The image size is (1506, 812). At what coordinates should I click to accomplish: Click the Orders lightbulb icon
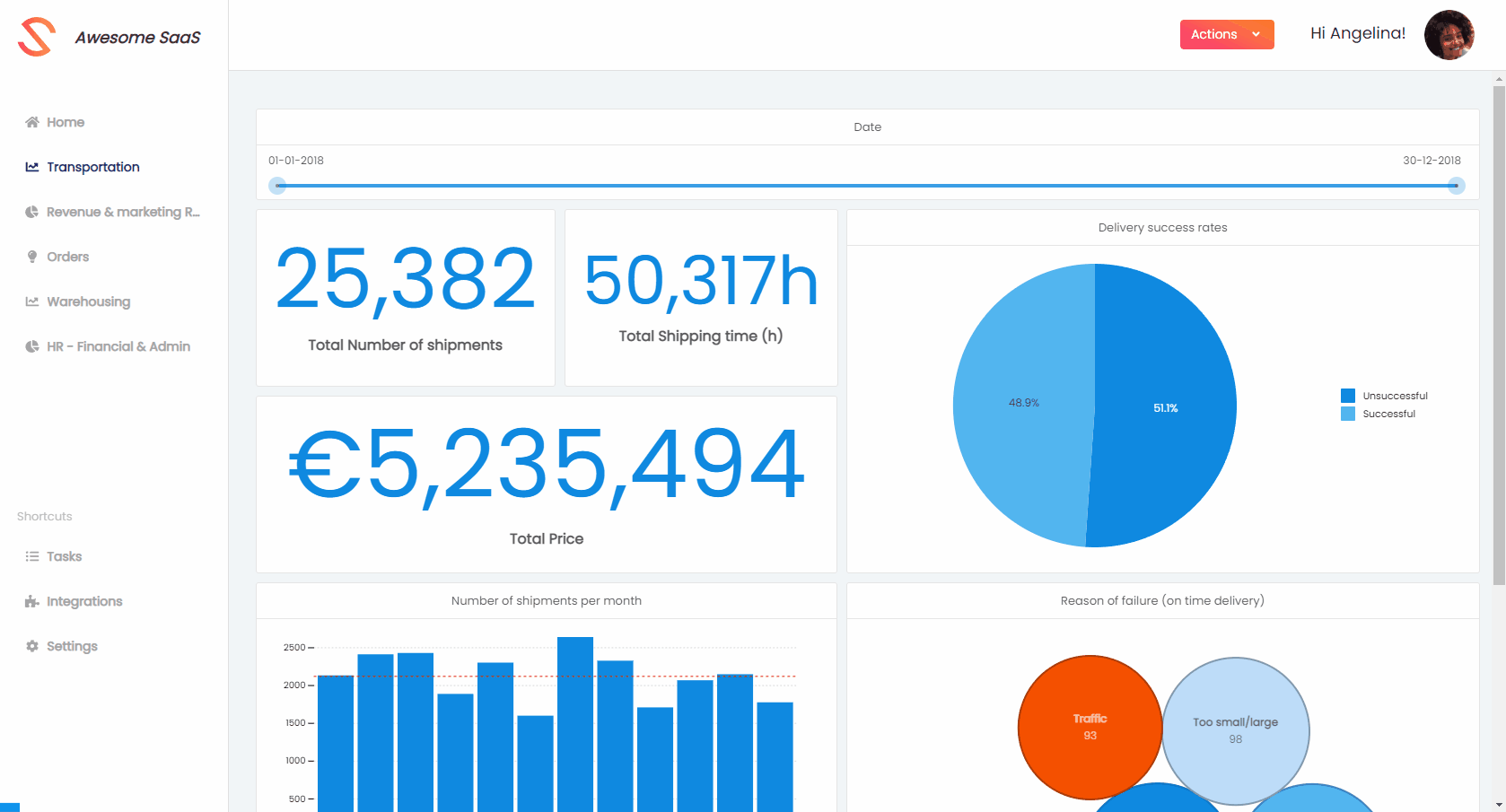tap(32, 257)
